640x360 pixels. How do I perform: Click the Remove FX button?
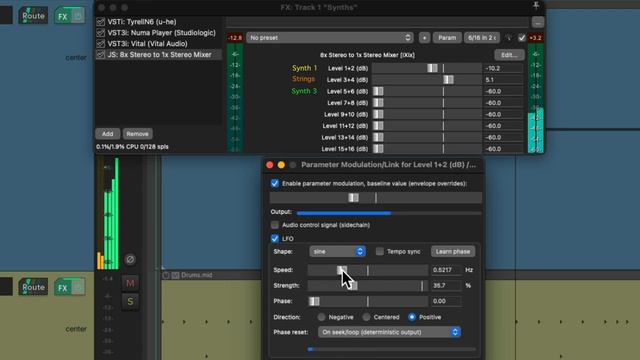(138, 134)
